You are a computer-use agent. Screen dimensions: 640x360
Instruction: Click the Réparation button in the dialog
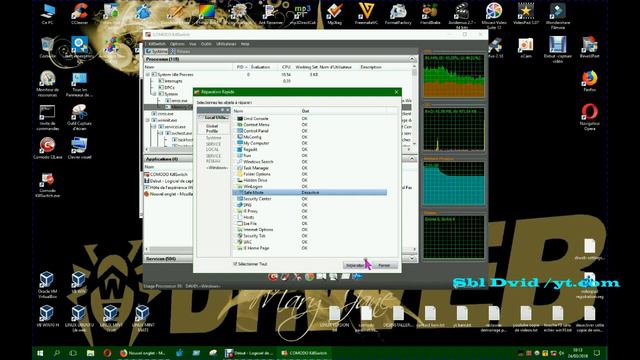tap(355, 265)
